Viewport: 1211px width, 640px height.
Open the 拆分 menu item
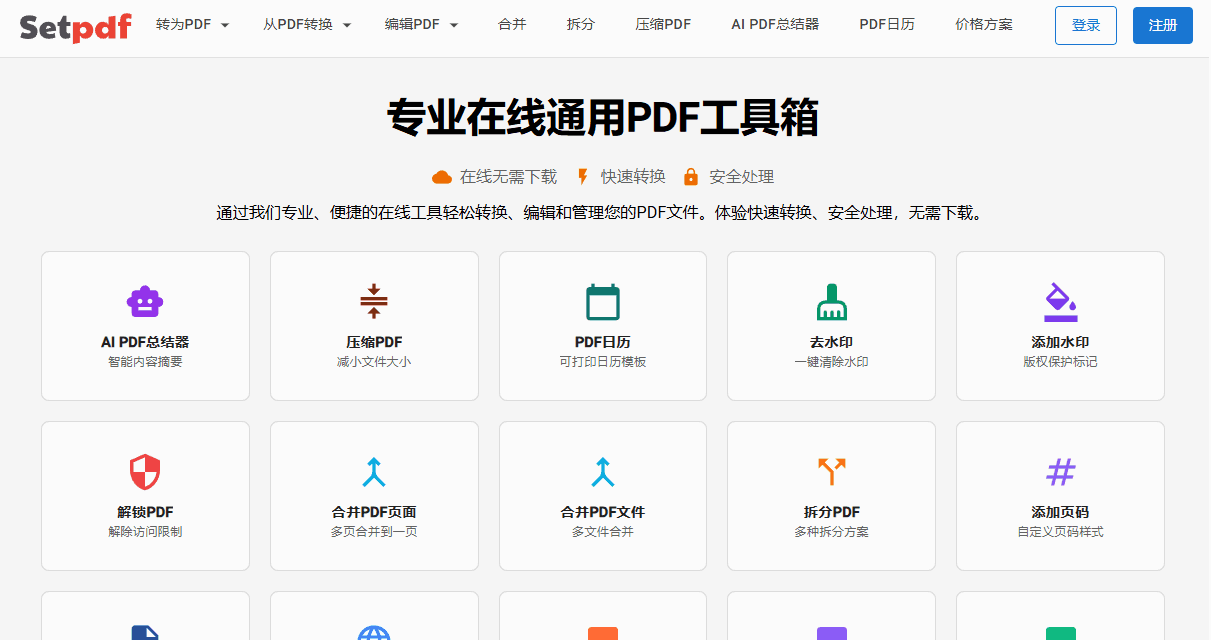[580, 25]
